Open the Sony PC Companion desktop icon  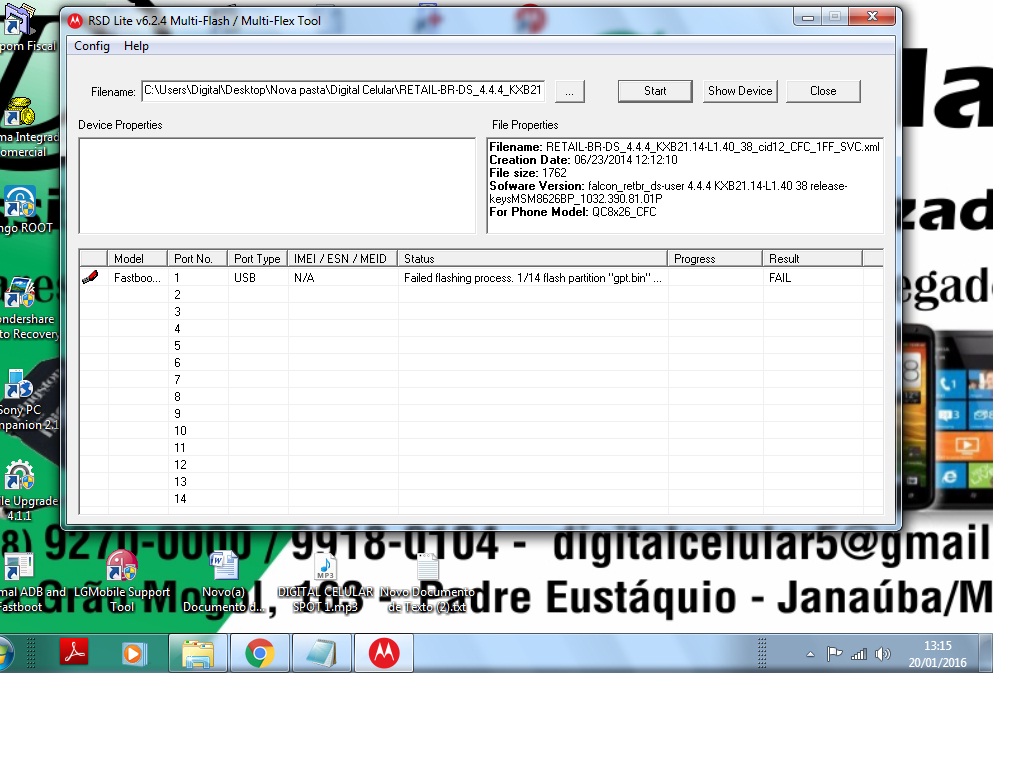coord(26,400)
